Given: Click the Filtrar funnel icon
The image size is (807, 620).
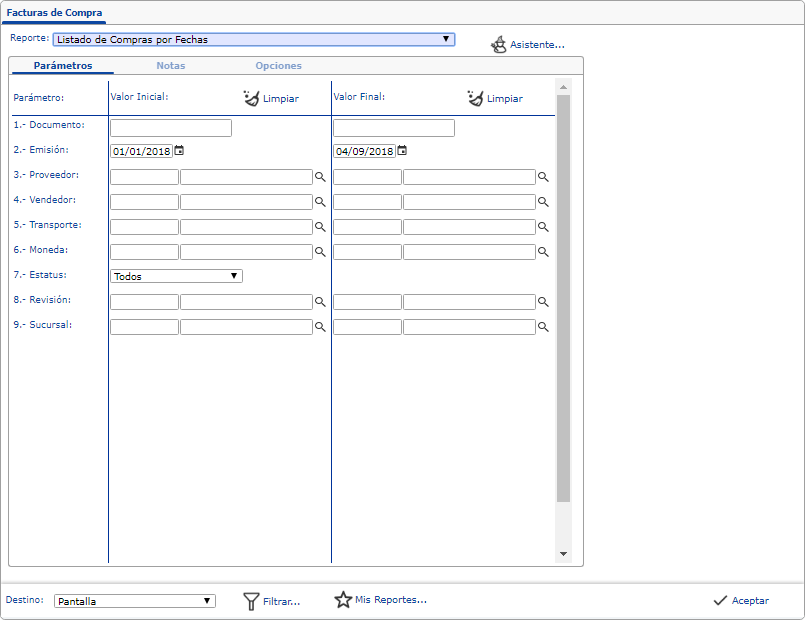Looking at the screenshot, I should (x=252, y=601).
